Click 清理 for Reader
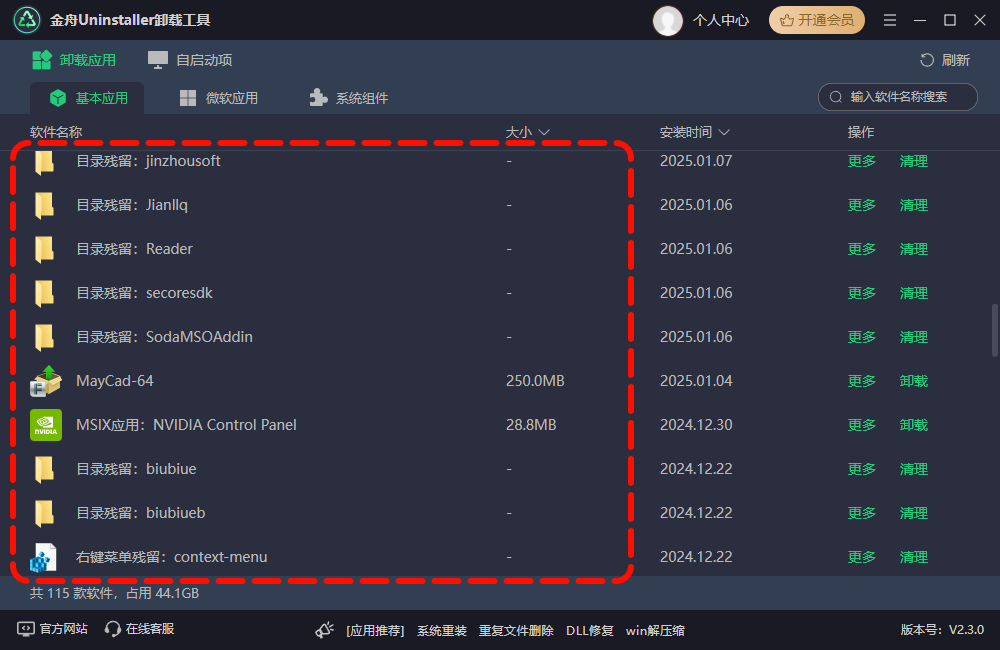This screenshot has height=650, width=1000. click(914, 249)
